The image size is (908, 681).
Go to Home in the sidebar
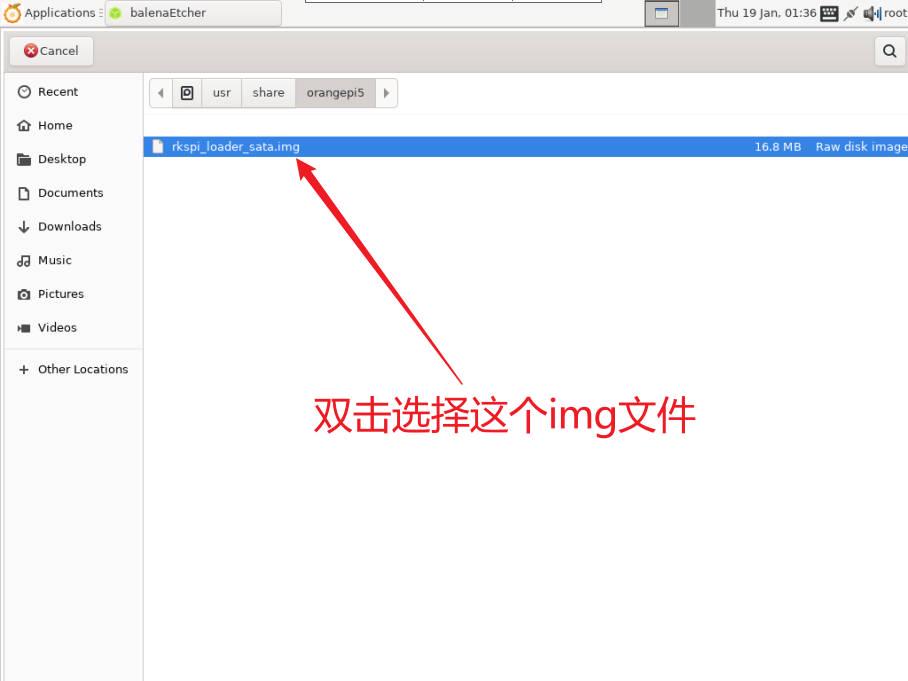[74, 125]
